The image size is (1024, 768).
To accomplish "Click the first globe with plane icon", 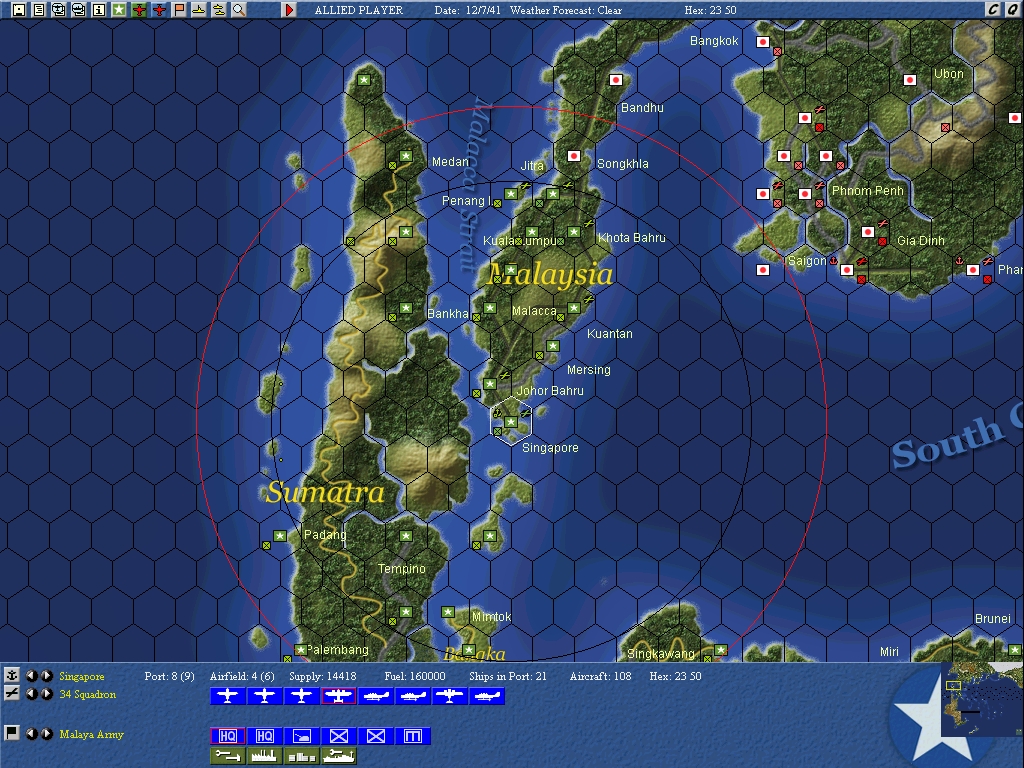I will pos(59,10).
